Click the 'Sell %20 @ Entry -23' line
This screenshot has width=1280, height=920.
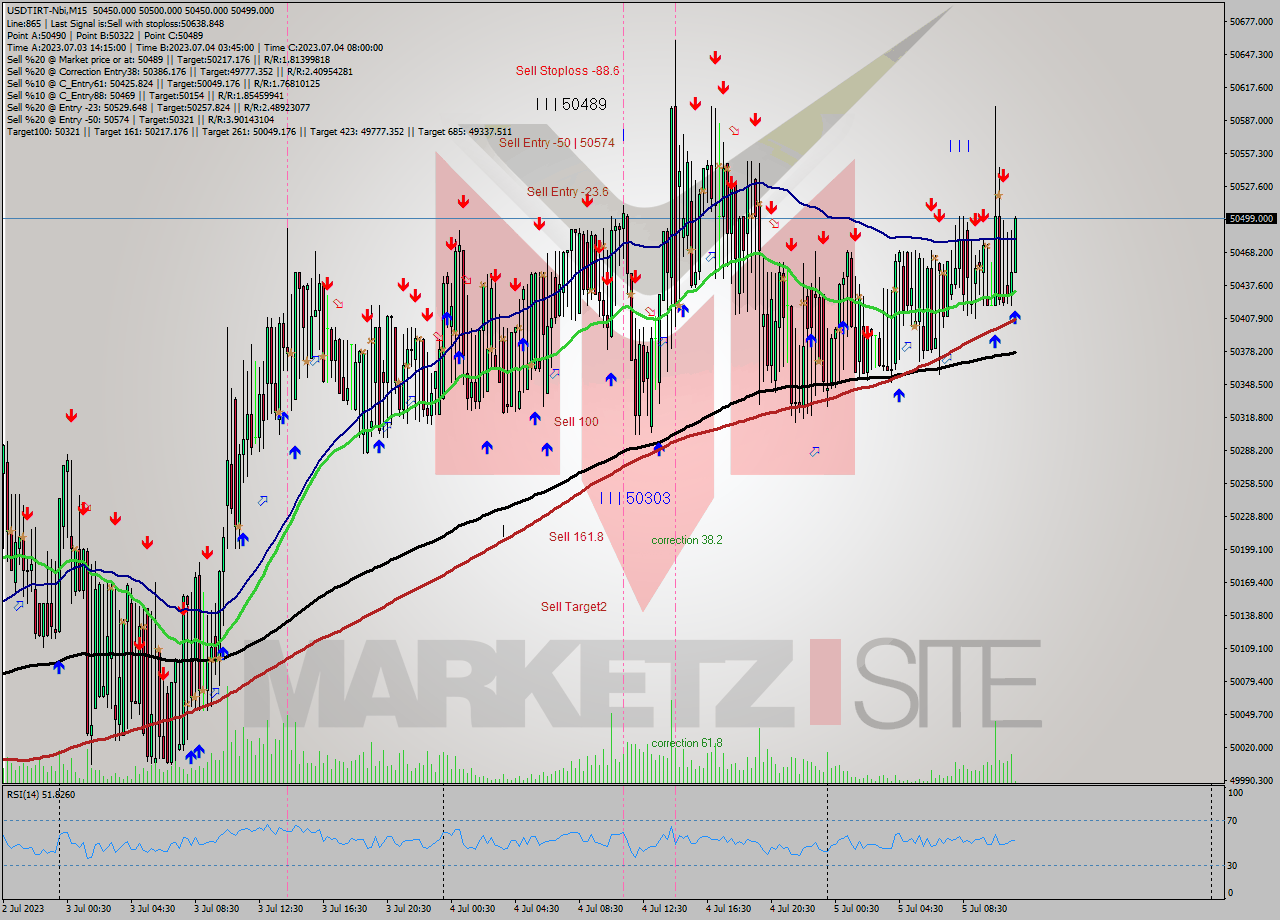point(158,107)
